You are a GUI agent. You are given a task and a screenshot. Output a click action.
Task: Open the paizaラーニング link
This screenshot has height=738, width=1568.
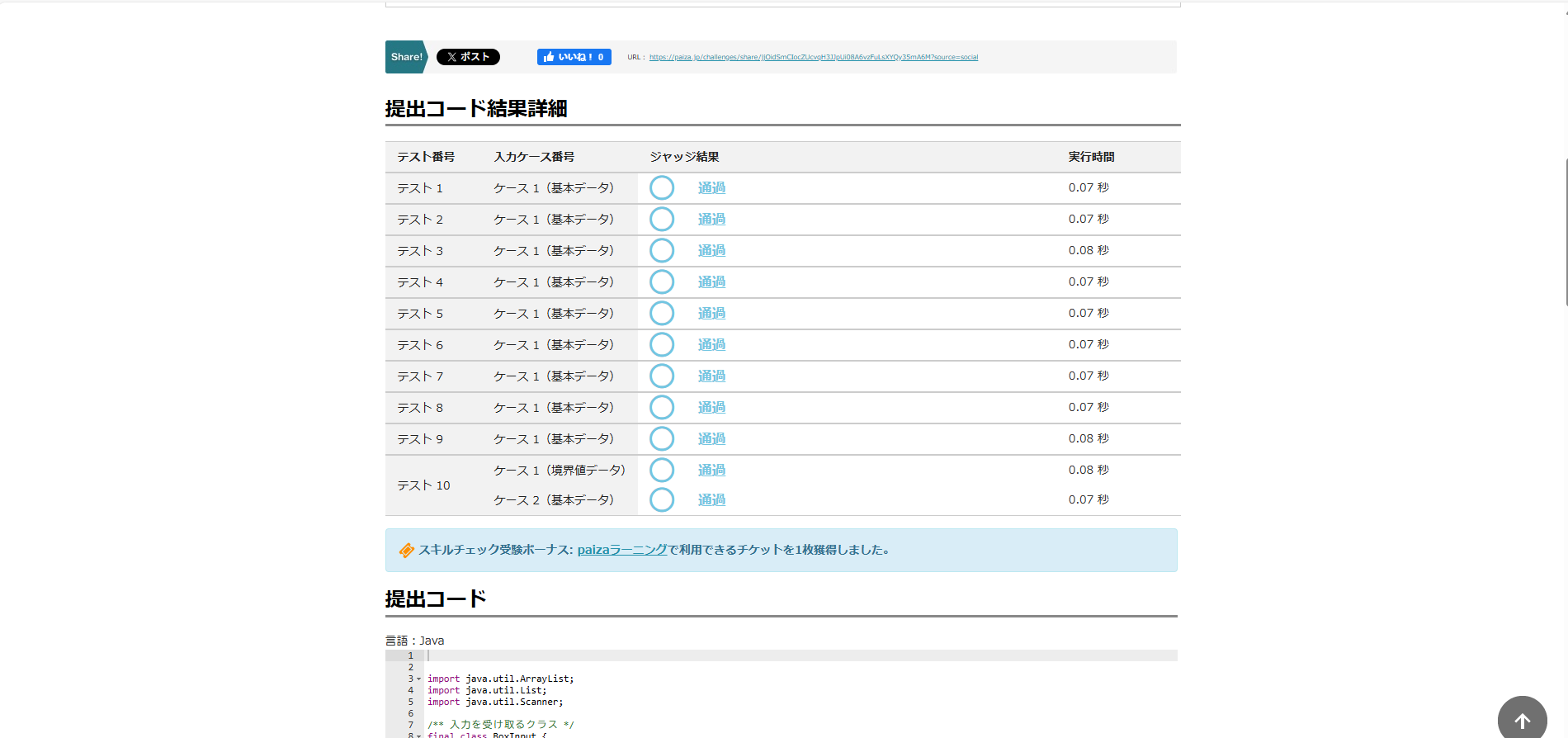tap(622, 550)
